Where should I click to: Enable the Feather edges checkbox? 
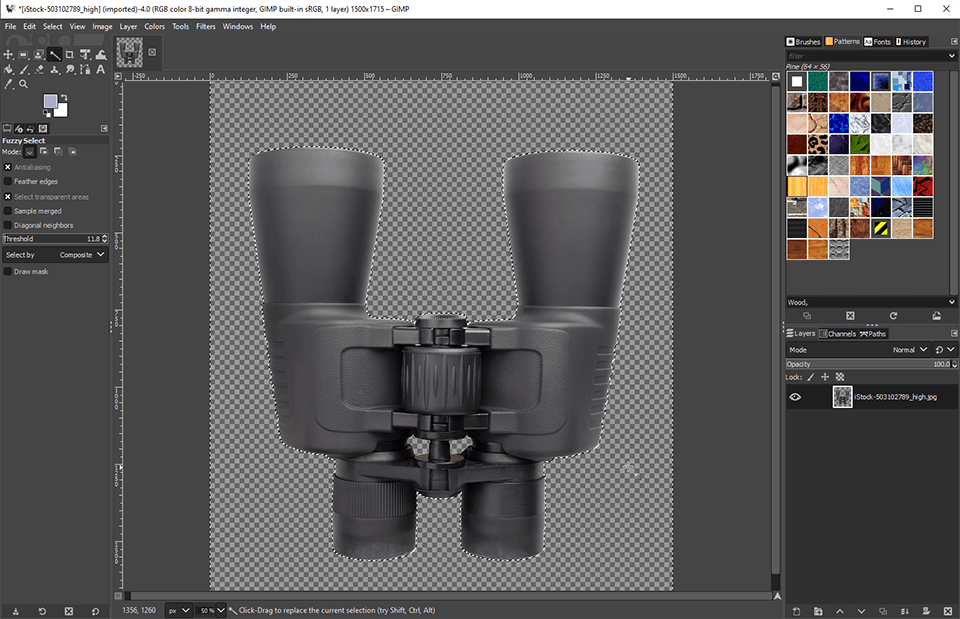tap(8, 182)
